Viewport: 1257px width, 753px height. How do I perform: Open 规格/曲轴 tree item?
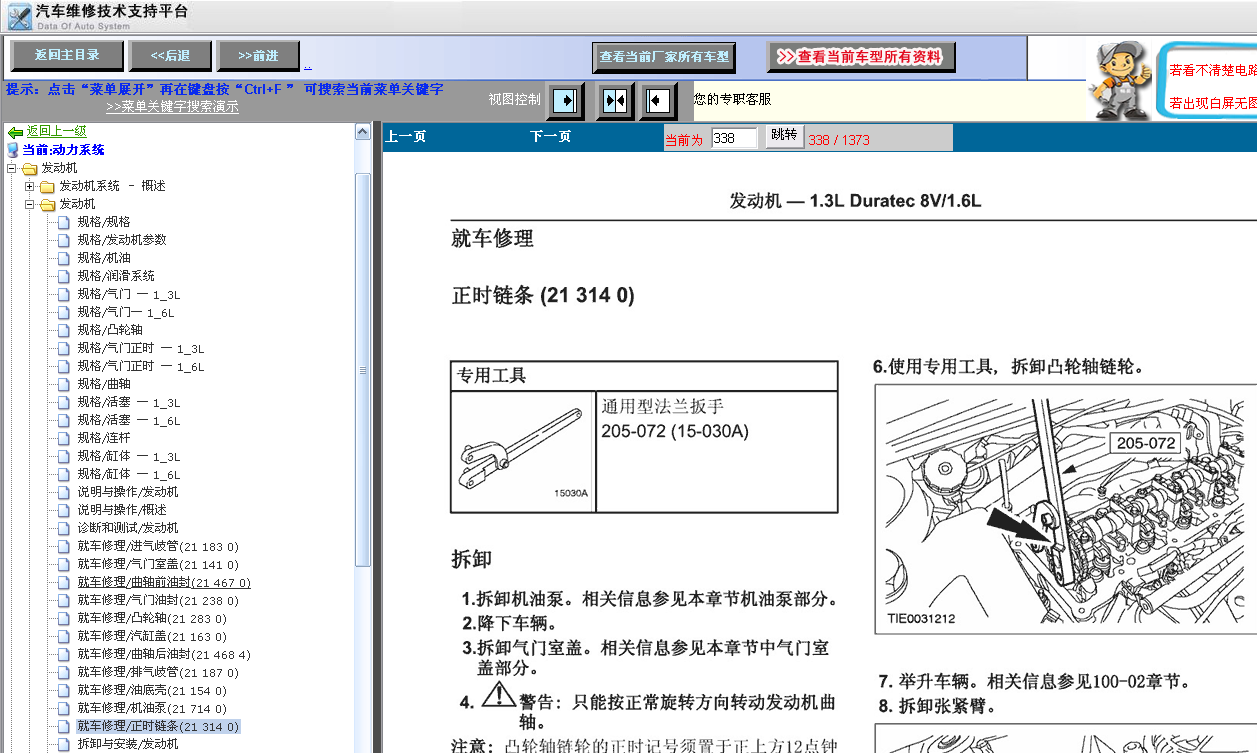(104, 384)
